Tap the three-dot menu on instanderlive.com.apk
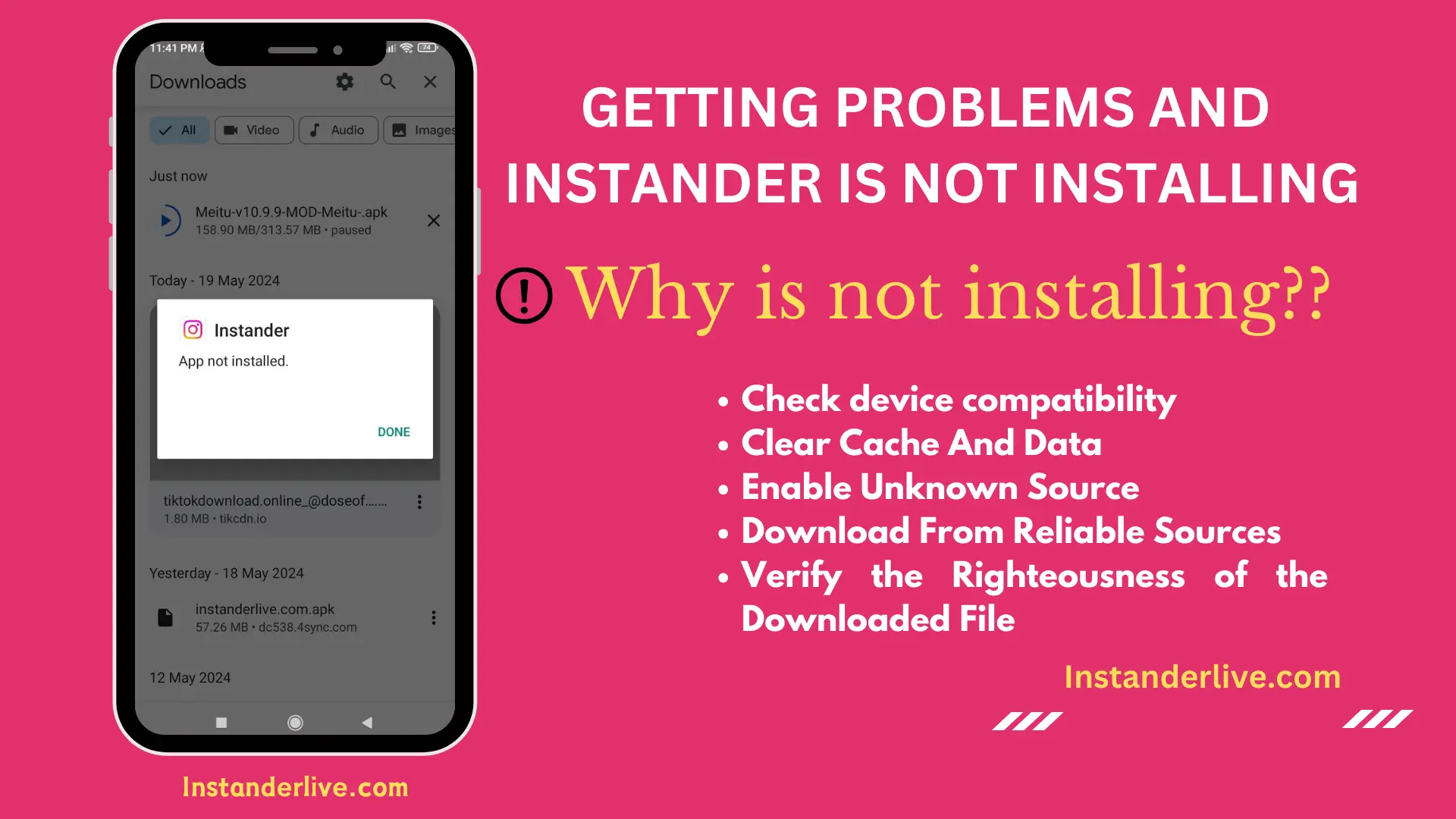The width and height of the screenshot is (1456, 819). pyautogui.click(x=433, y=617)
